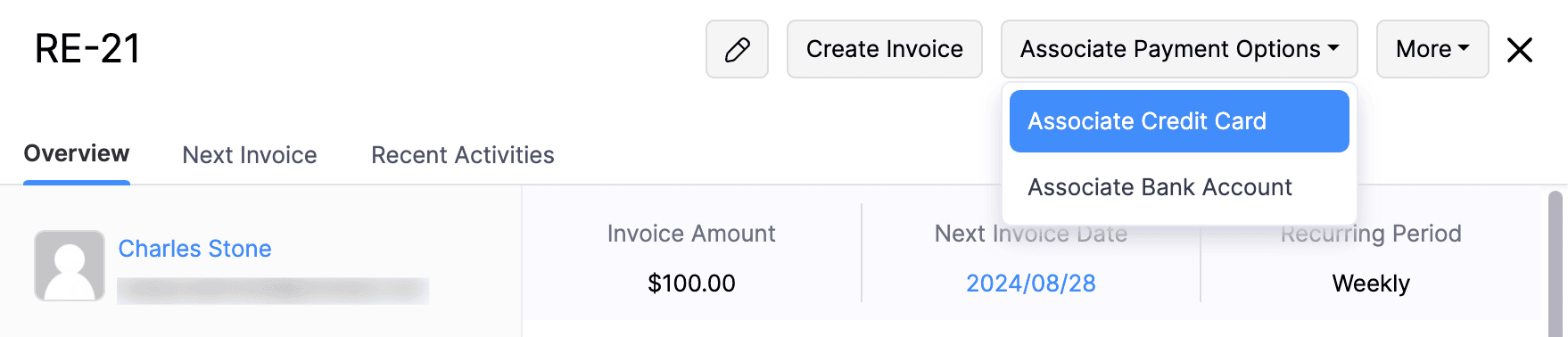
Task: Switch to the Overview tab
Action: (77, 154)
